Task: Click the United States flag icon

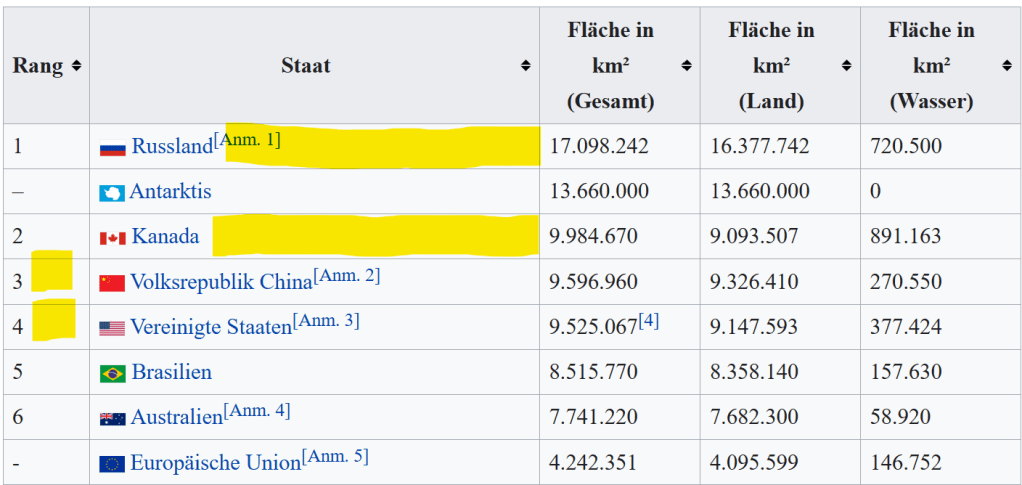Action: [112, 328]
